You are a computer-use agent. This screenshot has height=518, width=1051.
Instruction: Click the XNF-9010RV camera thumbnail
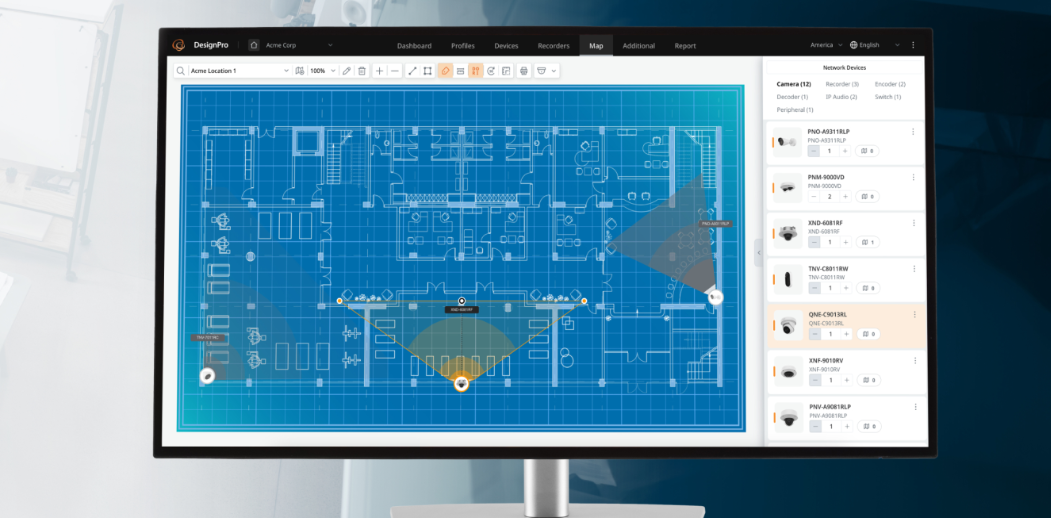(x=788, y=371)
